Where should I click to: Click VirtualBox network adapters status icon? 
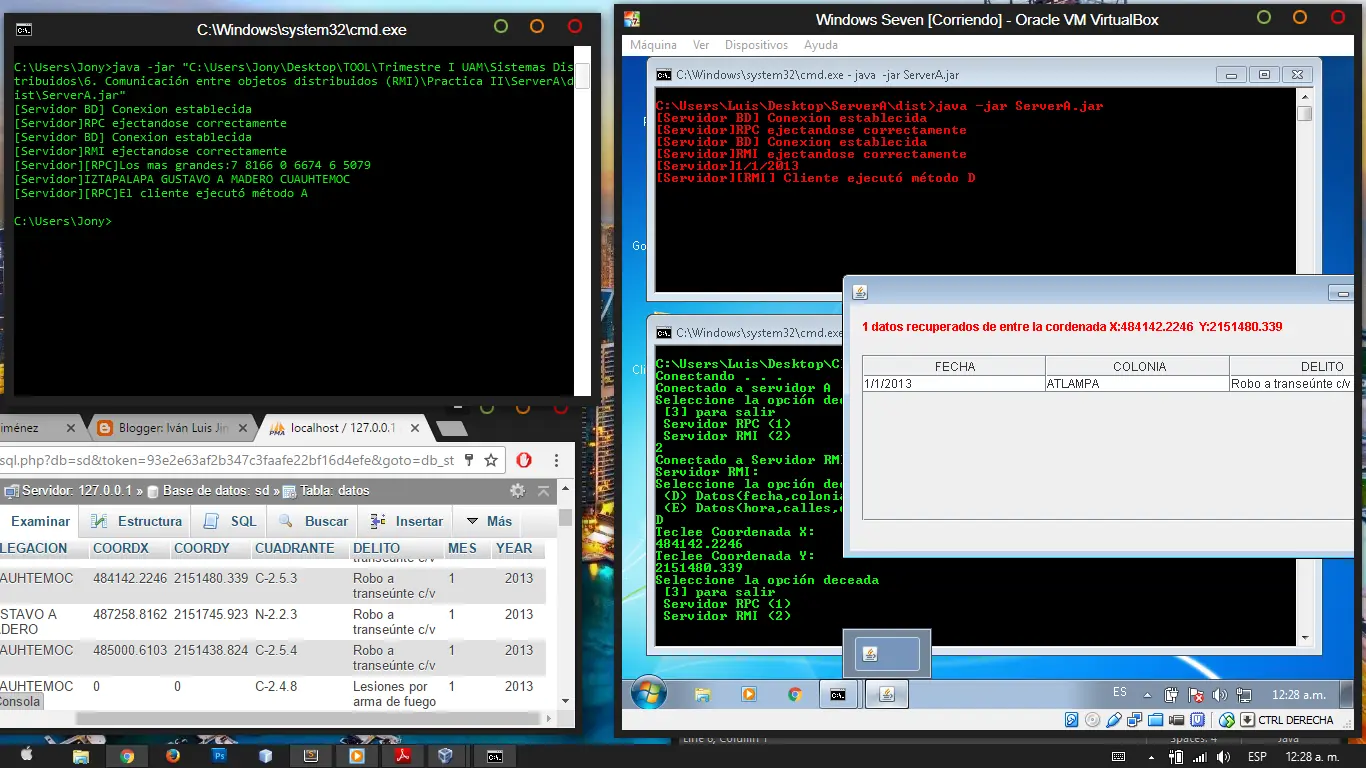tap(1135, 720)
